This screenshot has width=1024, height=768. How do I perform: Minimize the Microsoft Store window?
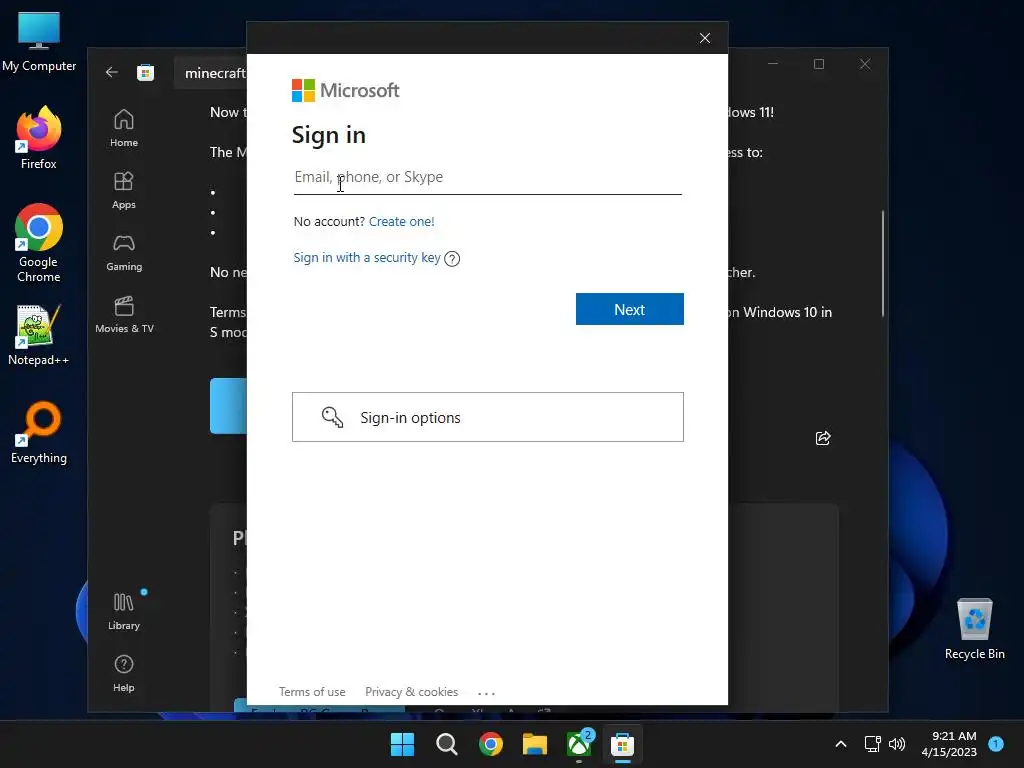773,64
